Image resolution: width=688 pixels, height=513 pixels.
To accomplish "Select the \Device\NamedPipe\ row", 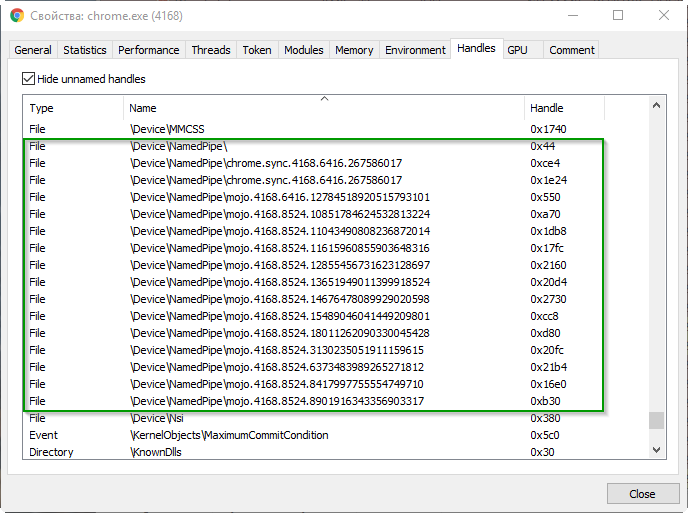I will tap(314, 146).
